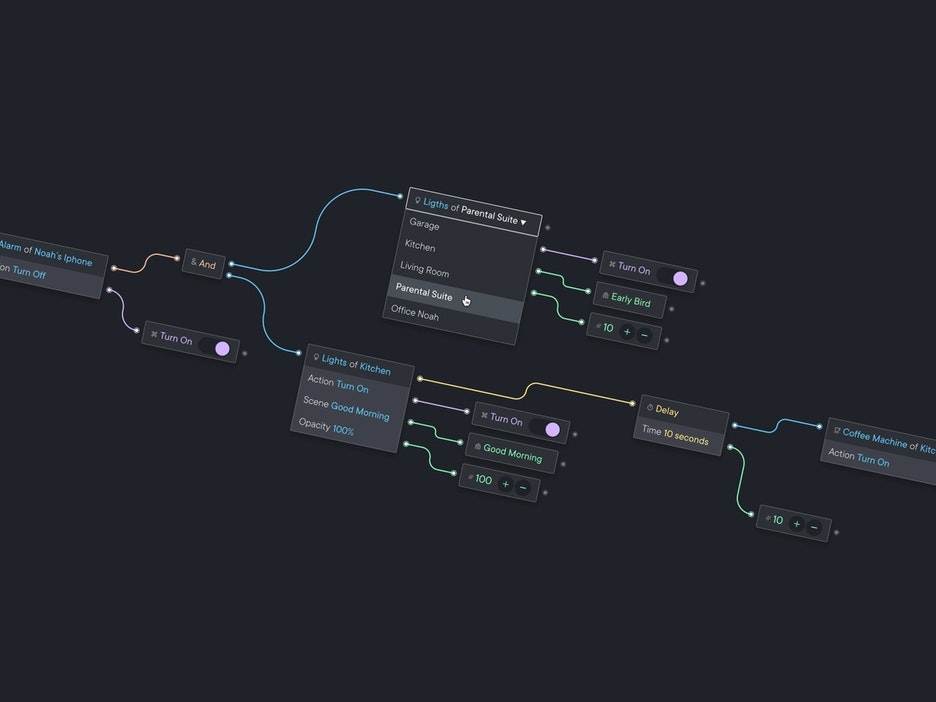Click minus on the 10 node below Early Bird
This screenshot has width=936, height=702.
pyautogui.click(x=644, y=335)
